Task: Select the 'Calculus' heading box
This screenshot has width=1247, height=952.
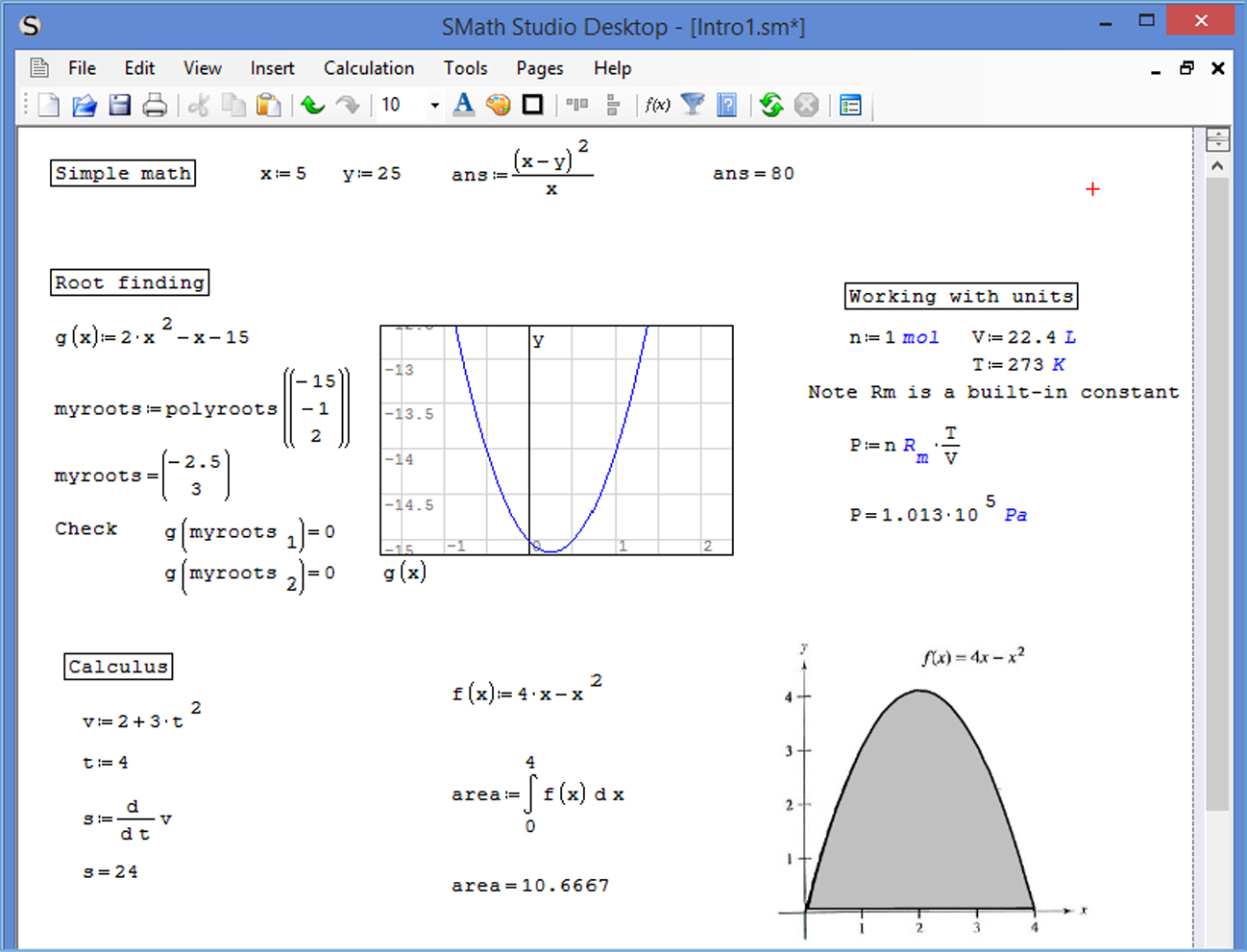Action: tap(118, 667)
